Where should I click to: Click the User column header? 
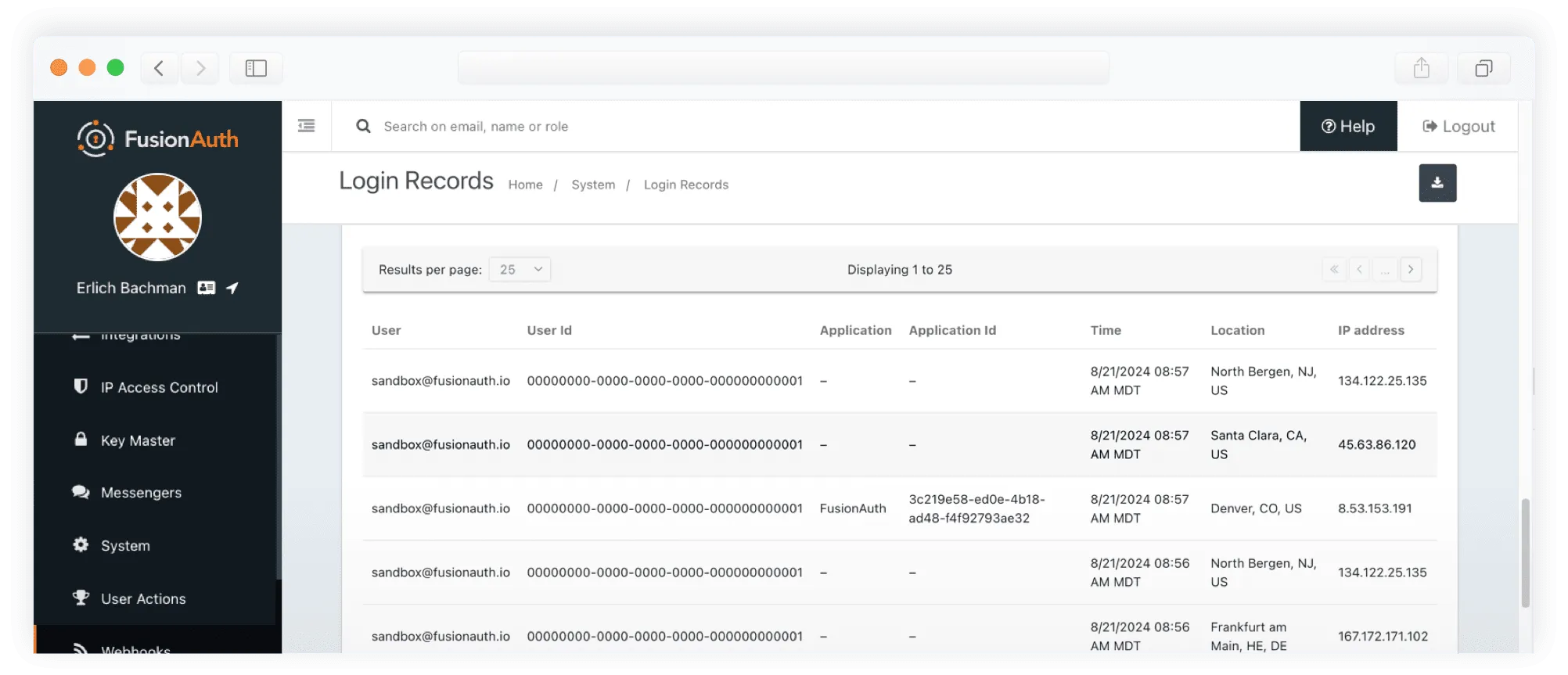click(386, 330)
